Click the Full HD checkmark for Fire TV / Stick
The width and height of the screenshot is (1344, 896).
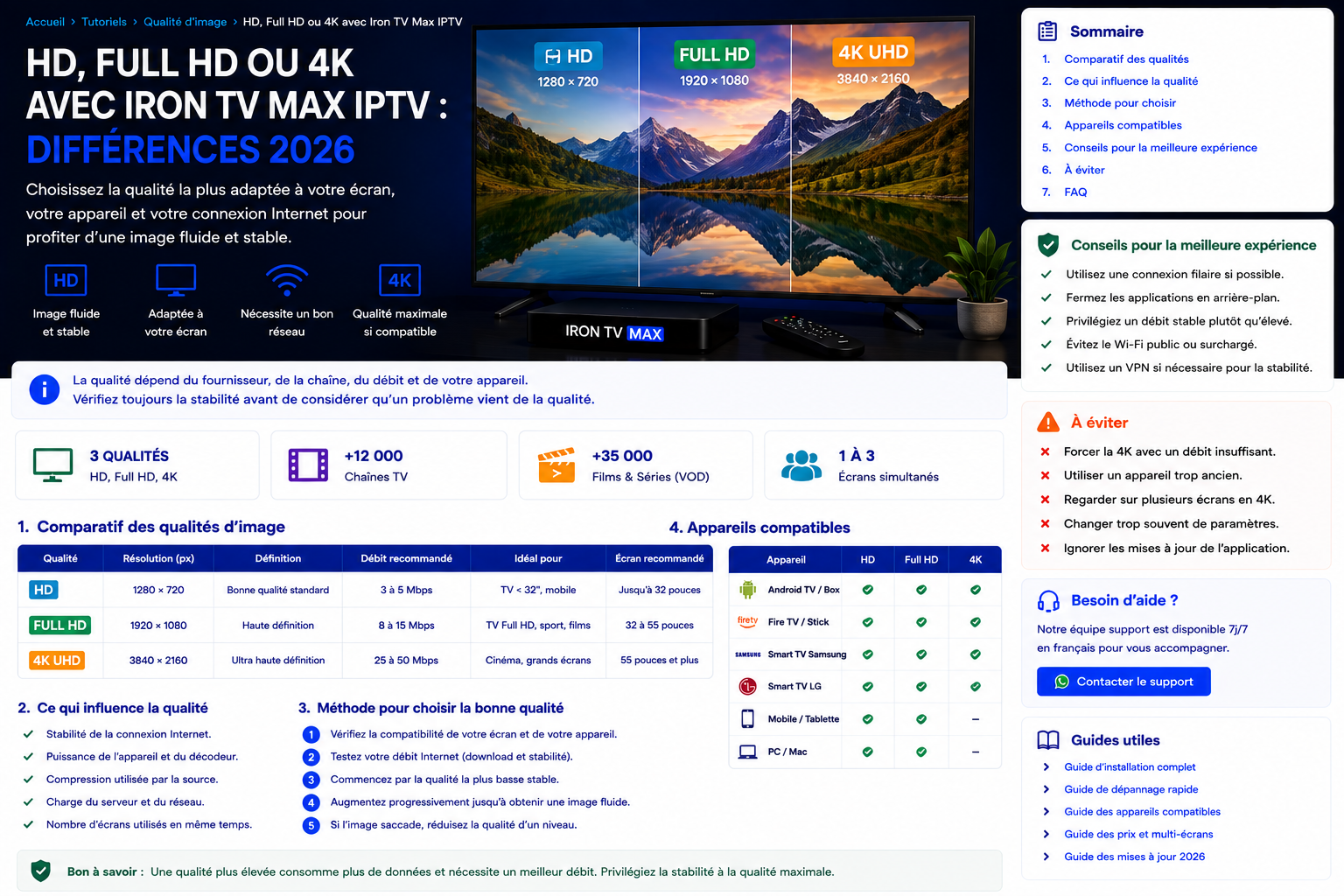point(921,622)
